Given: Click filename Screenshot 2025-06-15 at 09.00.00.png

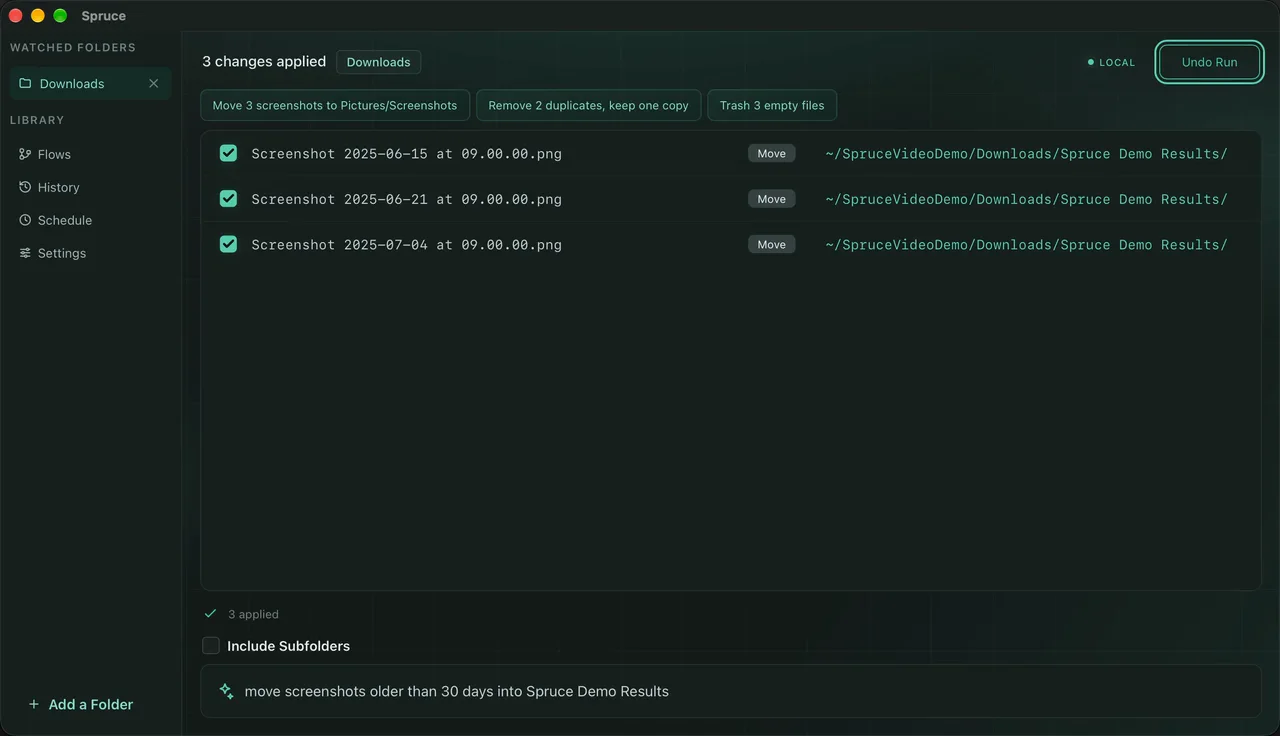Looking at the screenshot, I should [406, 154].
